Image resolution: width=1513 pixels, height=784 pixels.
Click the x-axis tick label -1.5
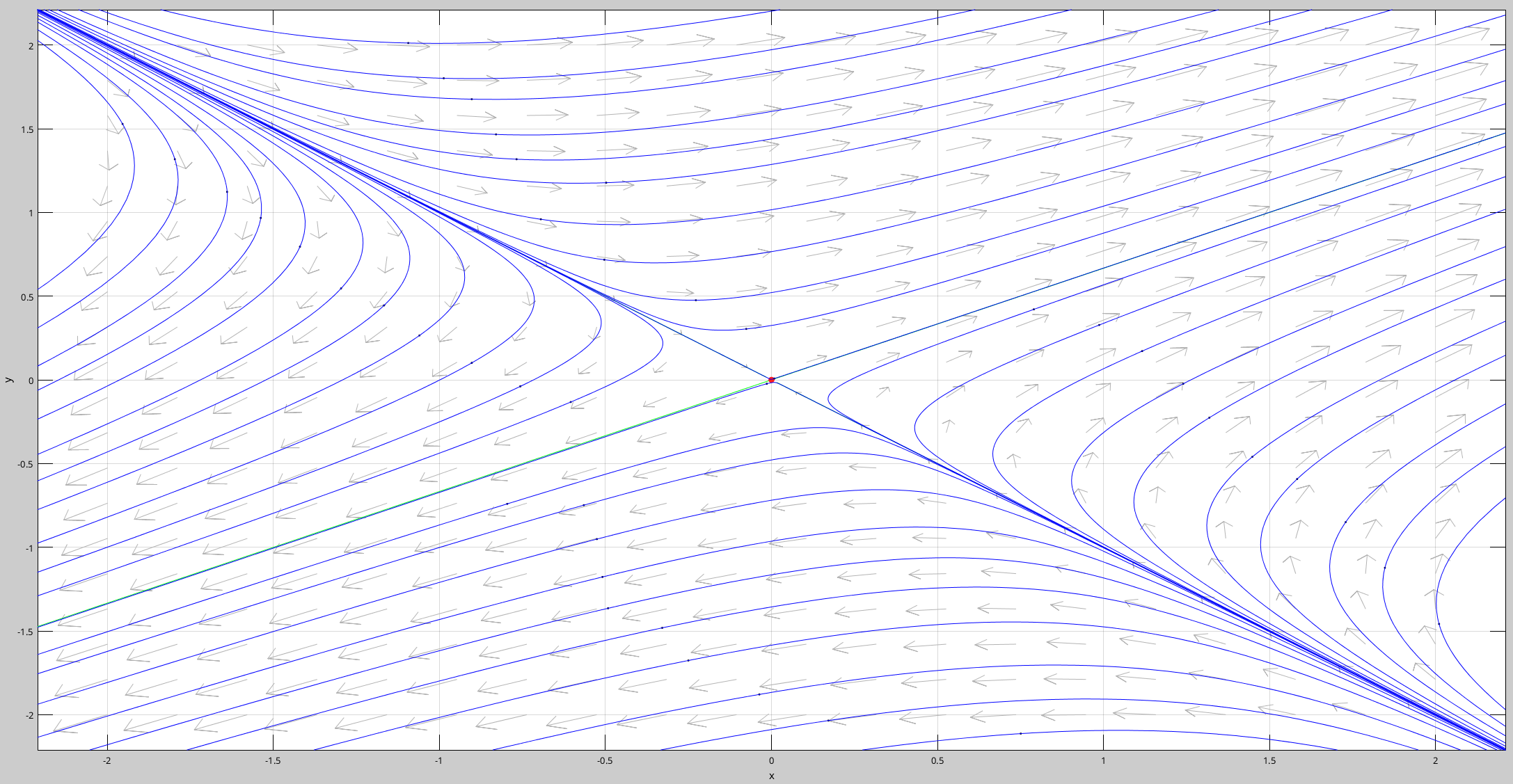272,760
